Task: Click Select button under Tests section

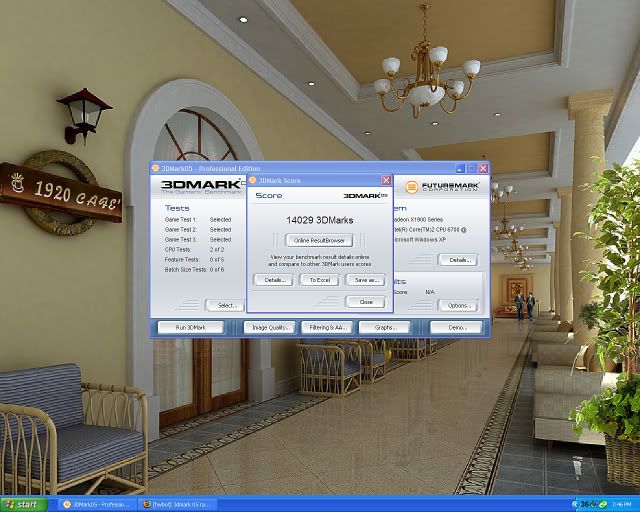Action: point(226,305)
